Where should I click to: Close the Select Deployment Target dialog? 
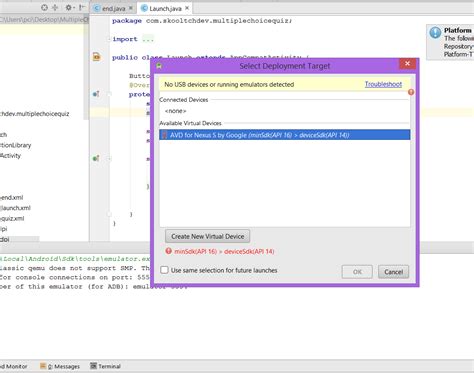point(407,63)
